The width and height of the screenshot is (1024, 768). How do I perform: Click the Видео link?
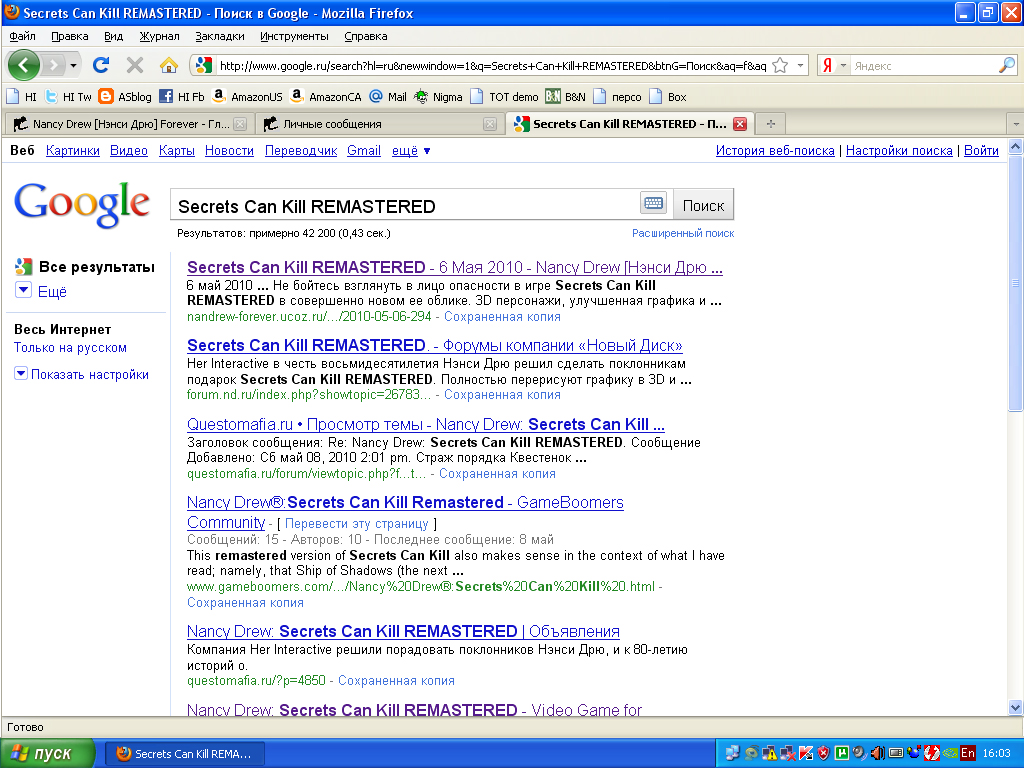pos(129,151)
